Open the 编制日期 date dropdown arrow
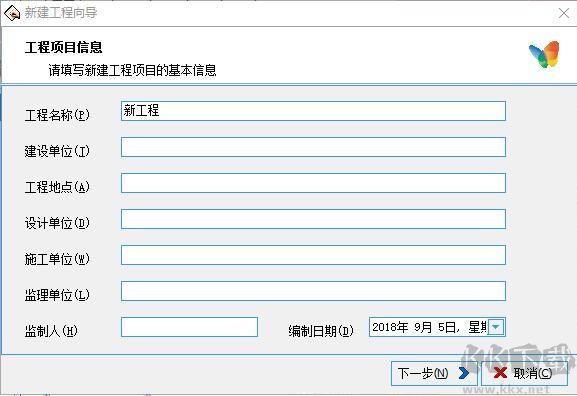This screenshot has width=577, height=396. tap(496, 327)
